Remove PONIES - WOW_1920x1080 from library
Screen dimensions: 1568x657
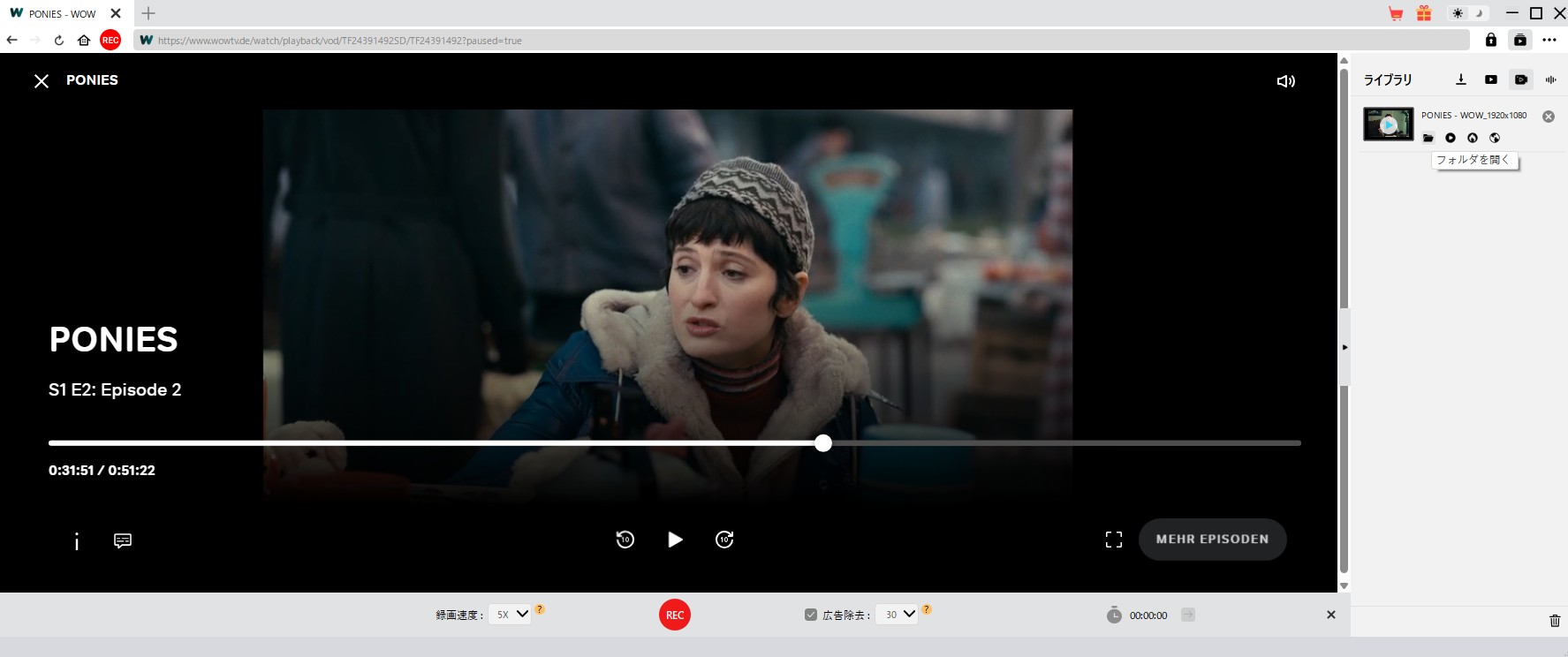1549,117
